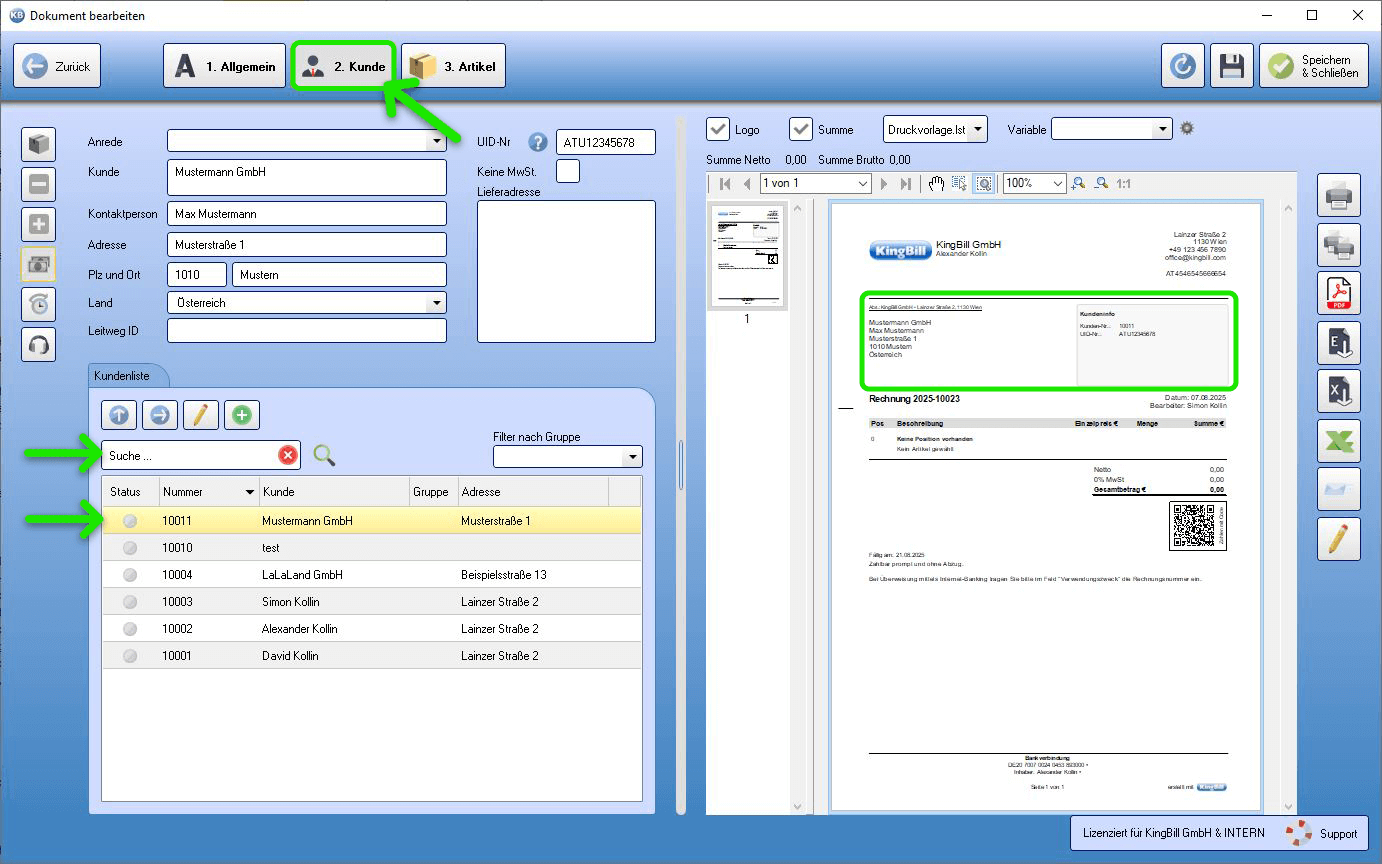Viewport: 1382px width, 864px height.
Task: Click the refresh icon in top toolbar
Action: (1183, 66)
